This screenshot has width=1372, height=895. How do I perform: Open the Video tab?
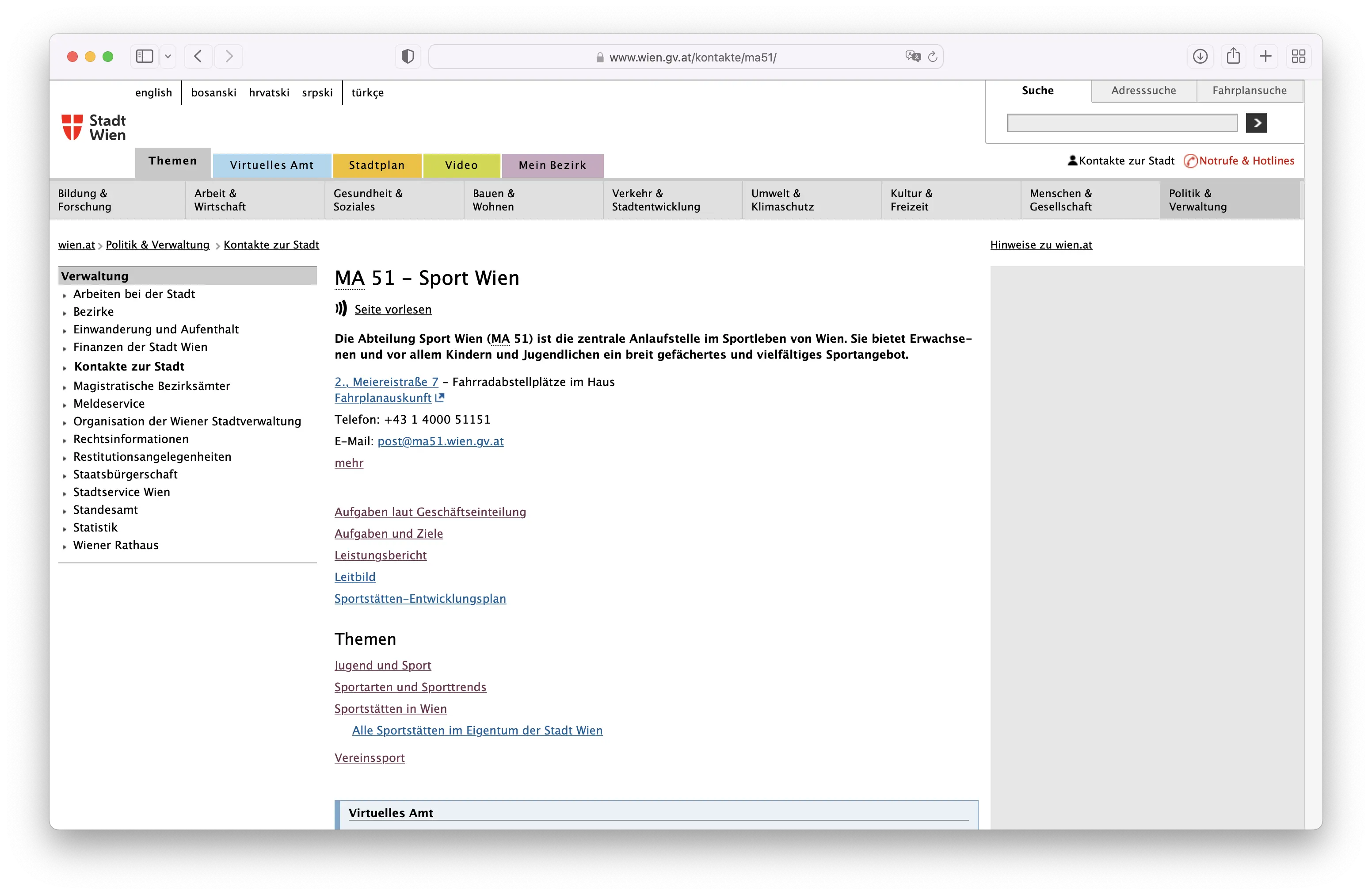[x=461, y=165]
